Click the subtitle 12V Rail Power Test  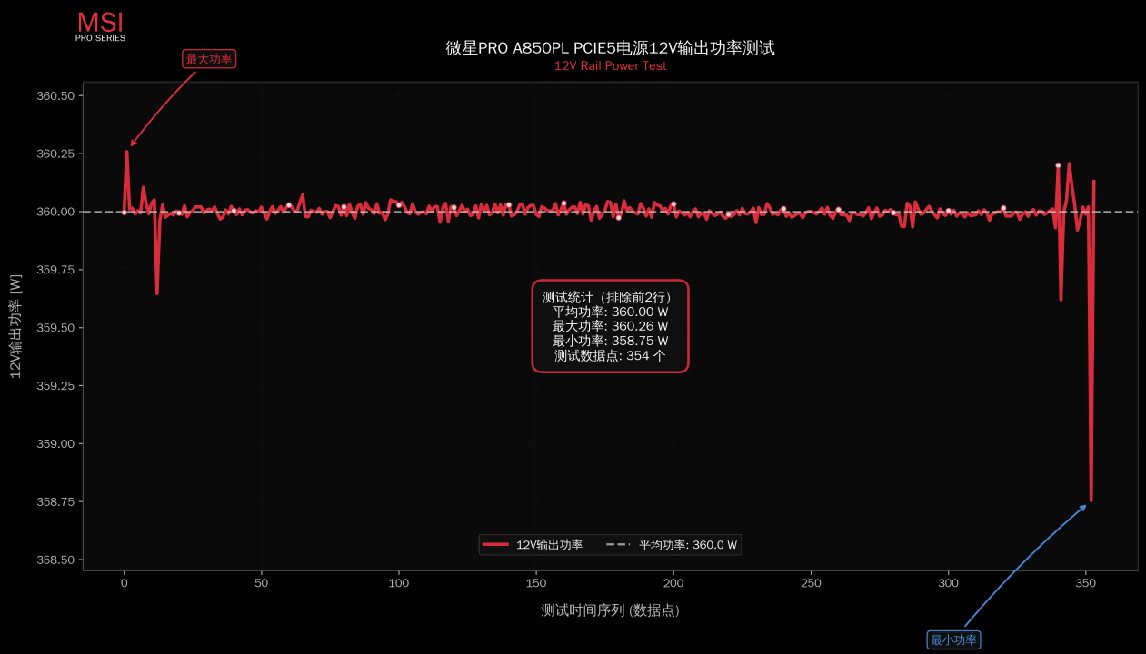point(610,66)
